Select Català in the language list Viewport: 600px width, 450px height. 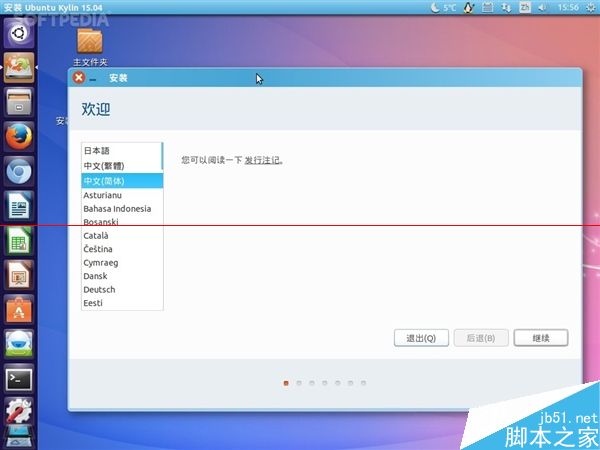click(122, 235)
